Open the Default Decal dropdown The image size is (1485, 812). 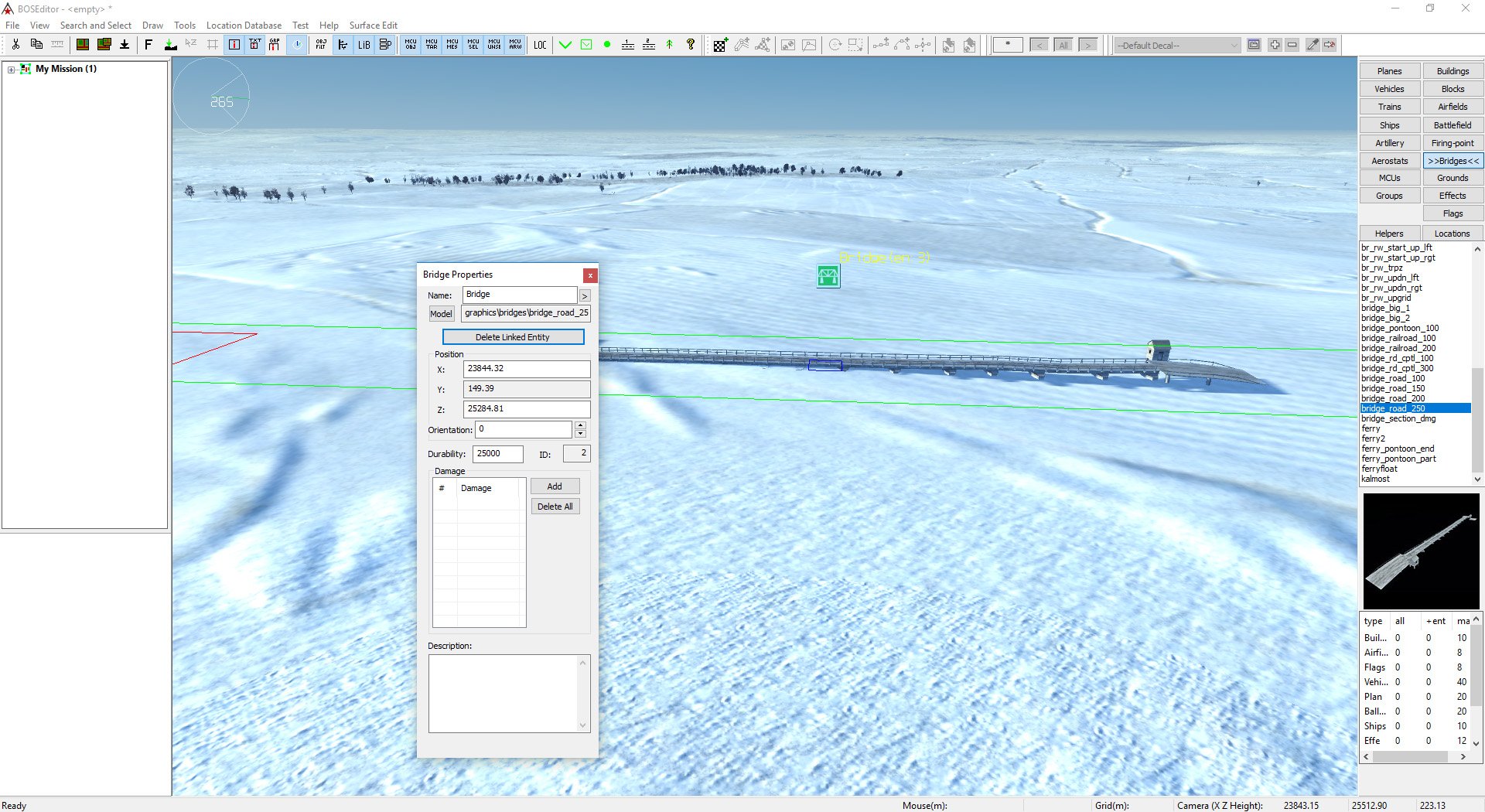point(1177,46)
